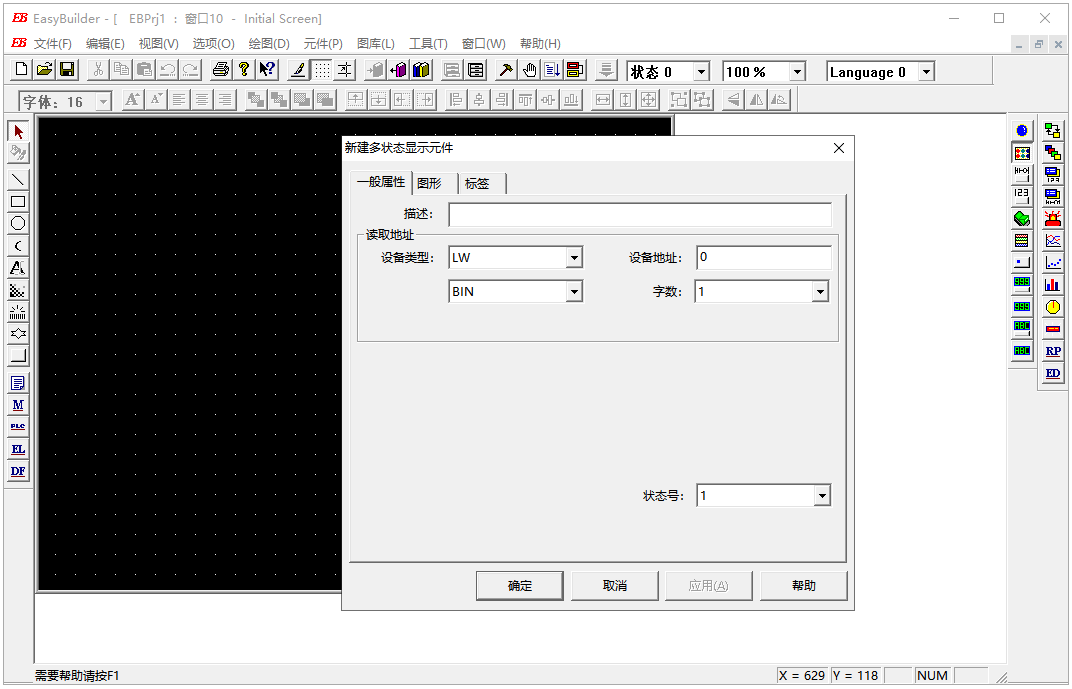Click the 确定 button
Image resolution: width=1072 pixels, height=689 pixels.
(520, 586)
